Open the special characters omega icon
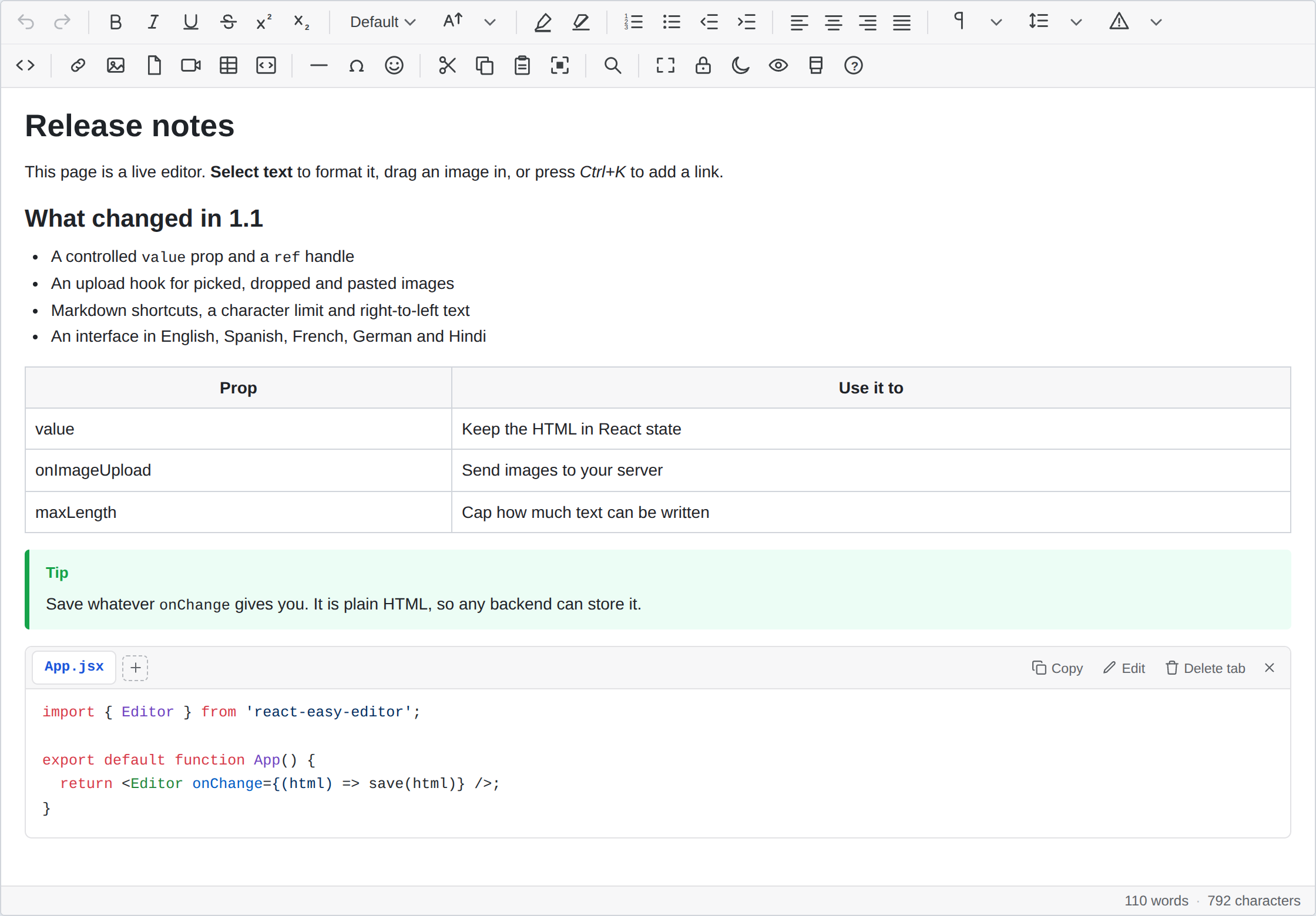 point(356,65)
